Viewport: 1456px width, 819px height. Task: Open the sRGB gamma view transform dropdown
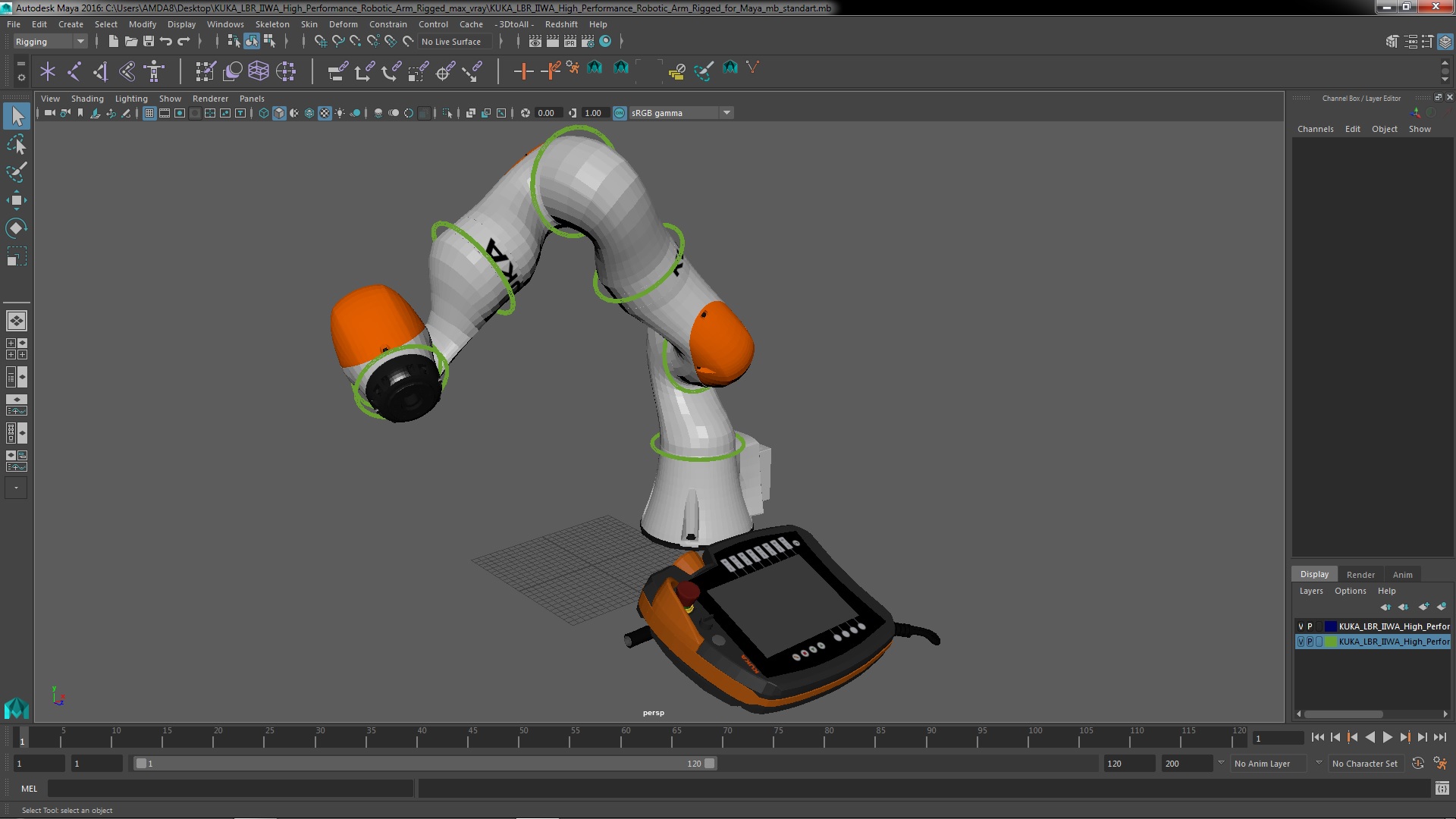[681, 113]
